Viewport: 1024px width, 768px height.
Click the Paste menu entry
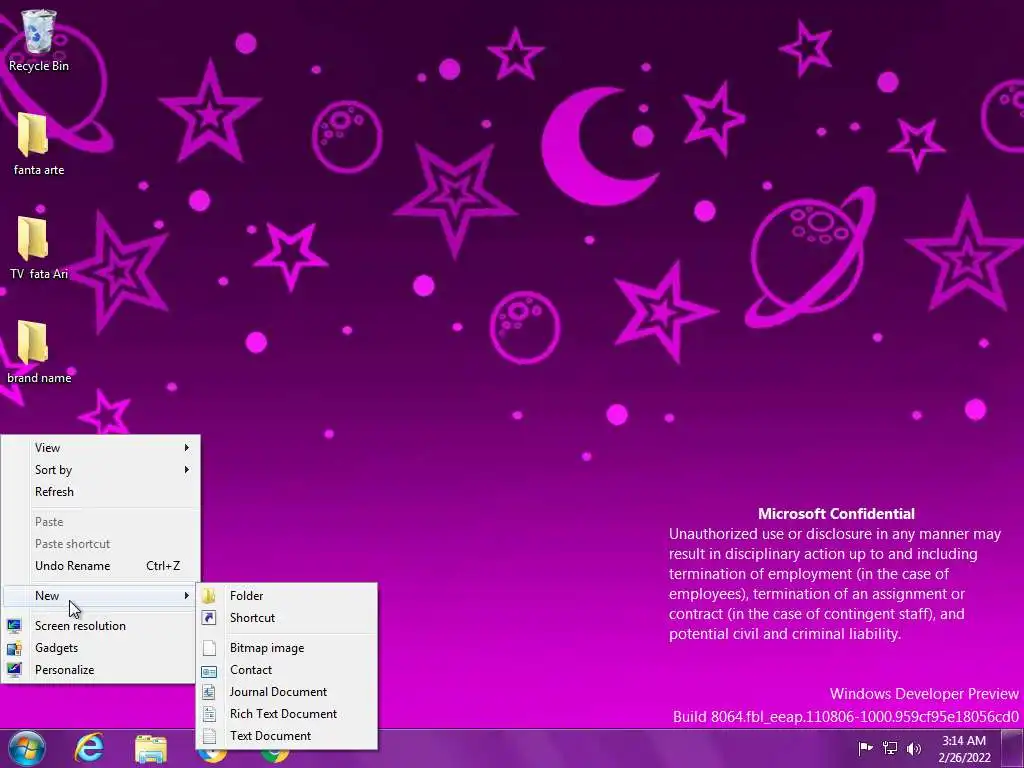[x=101, y=522]
